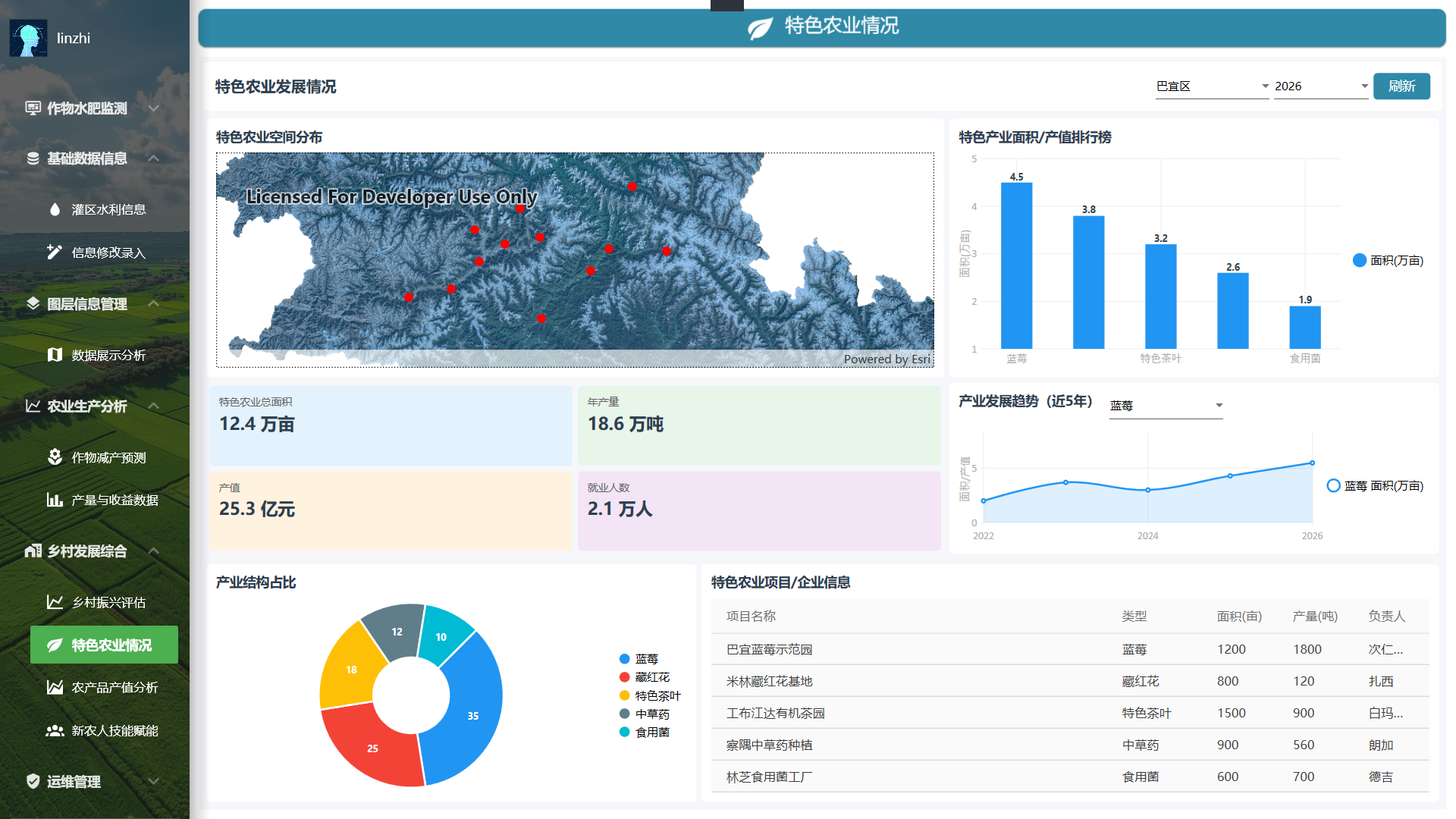
Task: Collapse 农业生产分析 chevron
Action: (153, 406)
